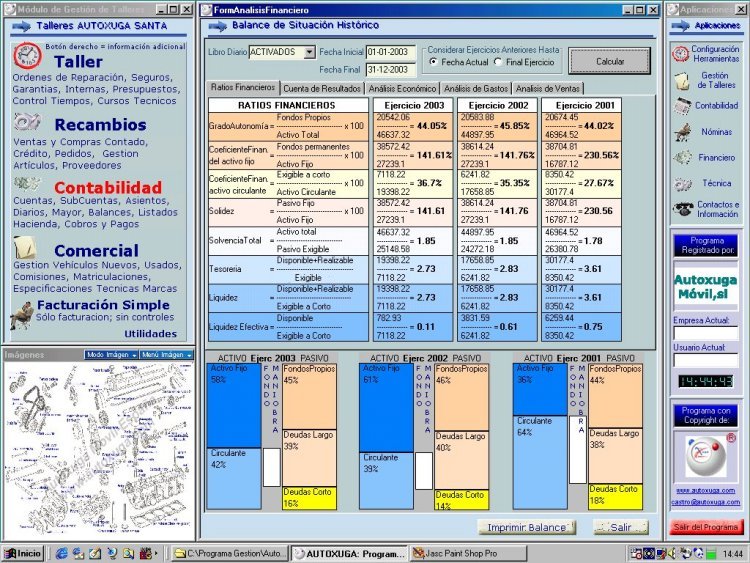750x563 pixels.
Task: Click the Usuario Actual field
Action: coord(706,360)
